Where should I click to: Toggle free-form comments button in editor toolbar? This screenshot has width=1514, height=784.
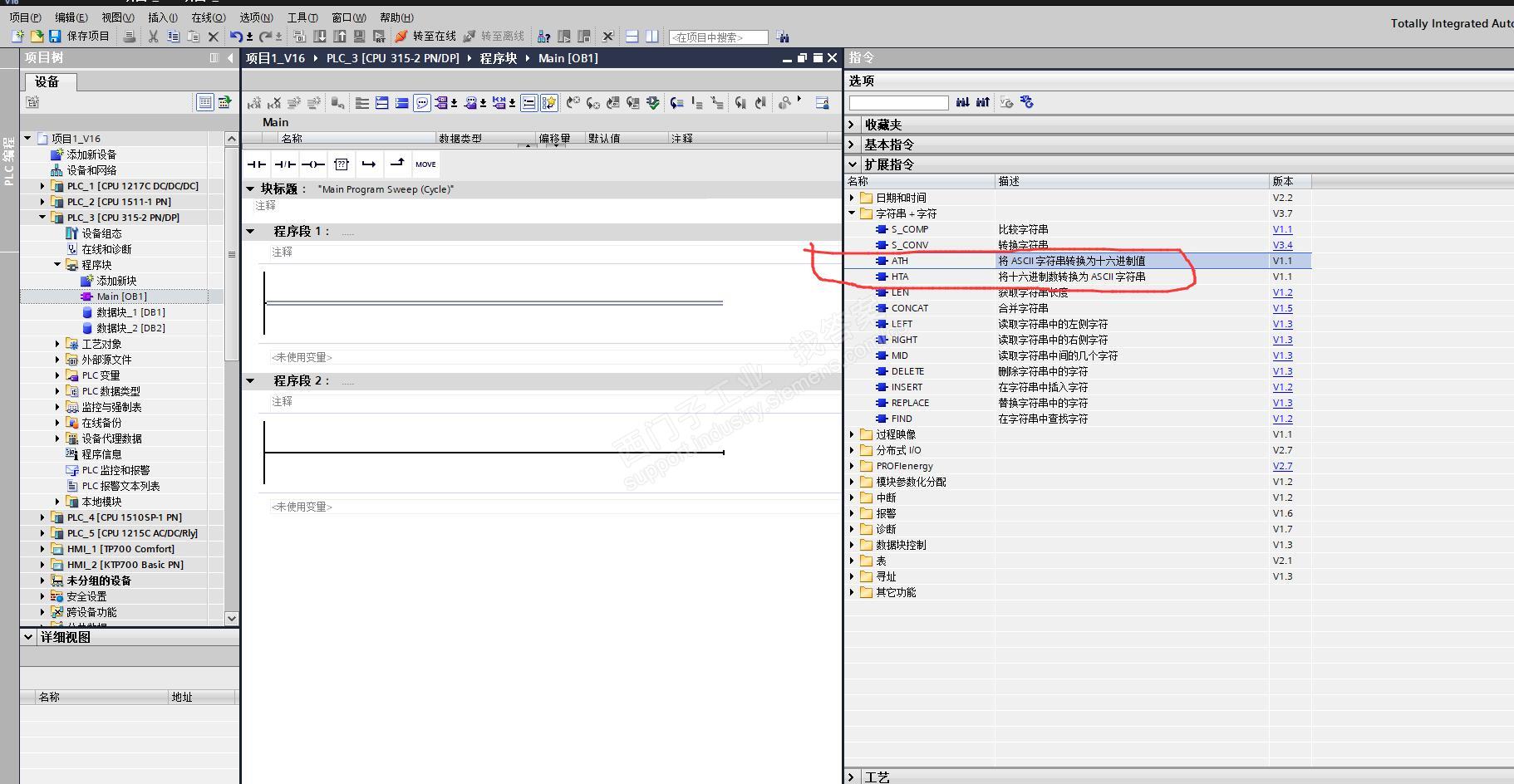pyautogui.click(x=422, y=103)
